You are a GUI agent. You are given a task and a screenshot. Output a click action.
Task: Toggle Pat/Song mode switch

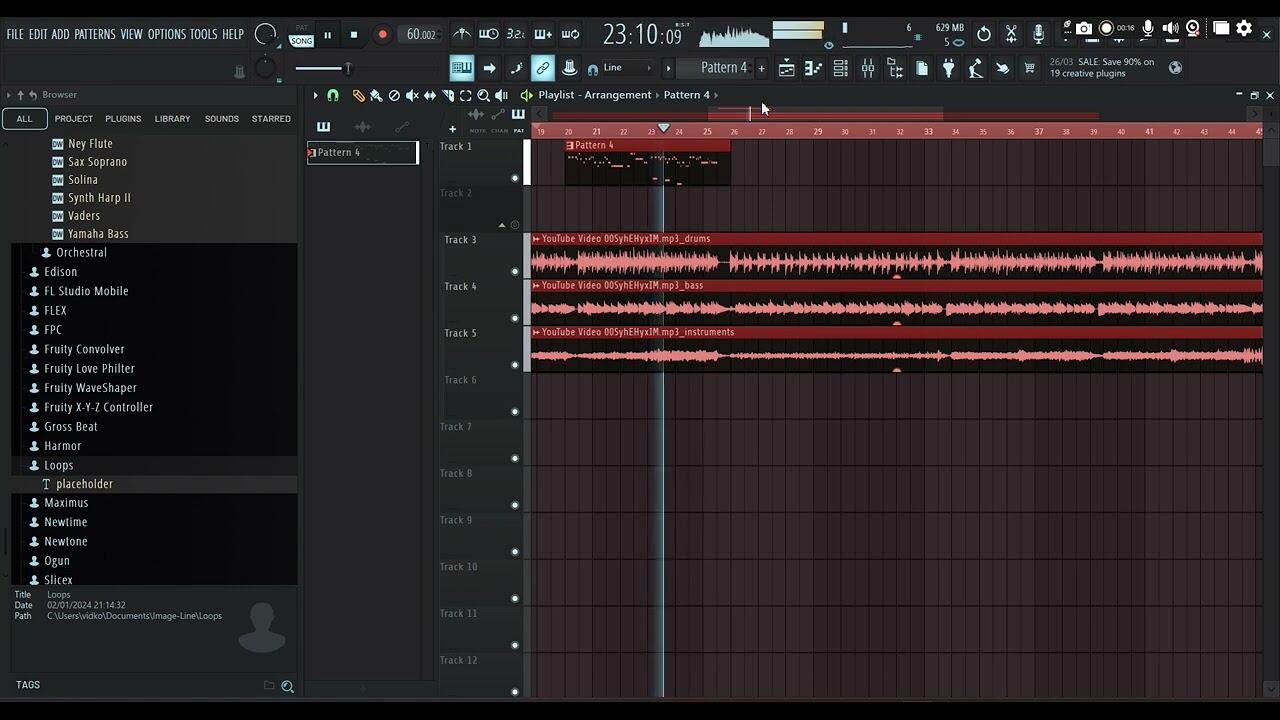pyautogui.click(x=301, y=36)
